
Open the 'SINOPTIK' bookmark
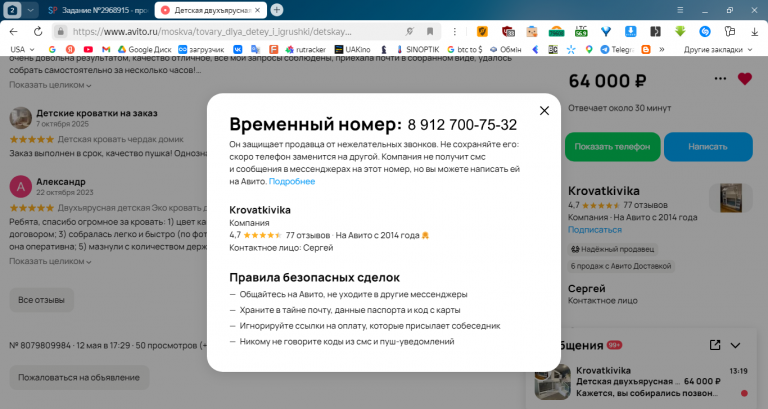tap(418, 49)
